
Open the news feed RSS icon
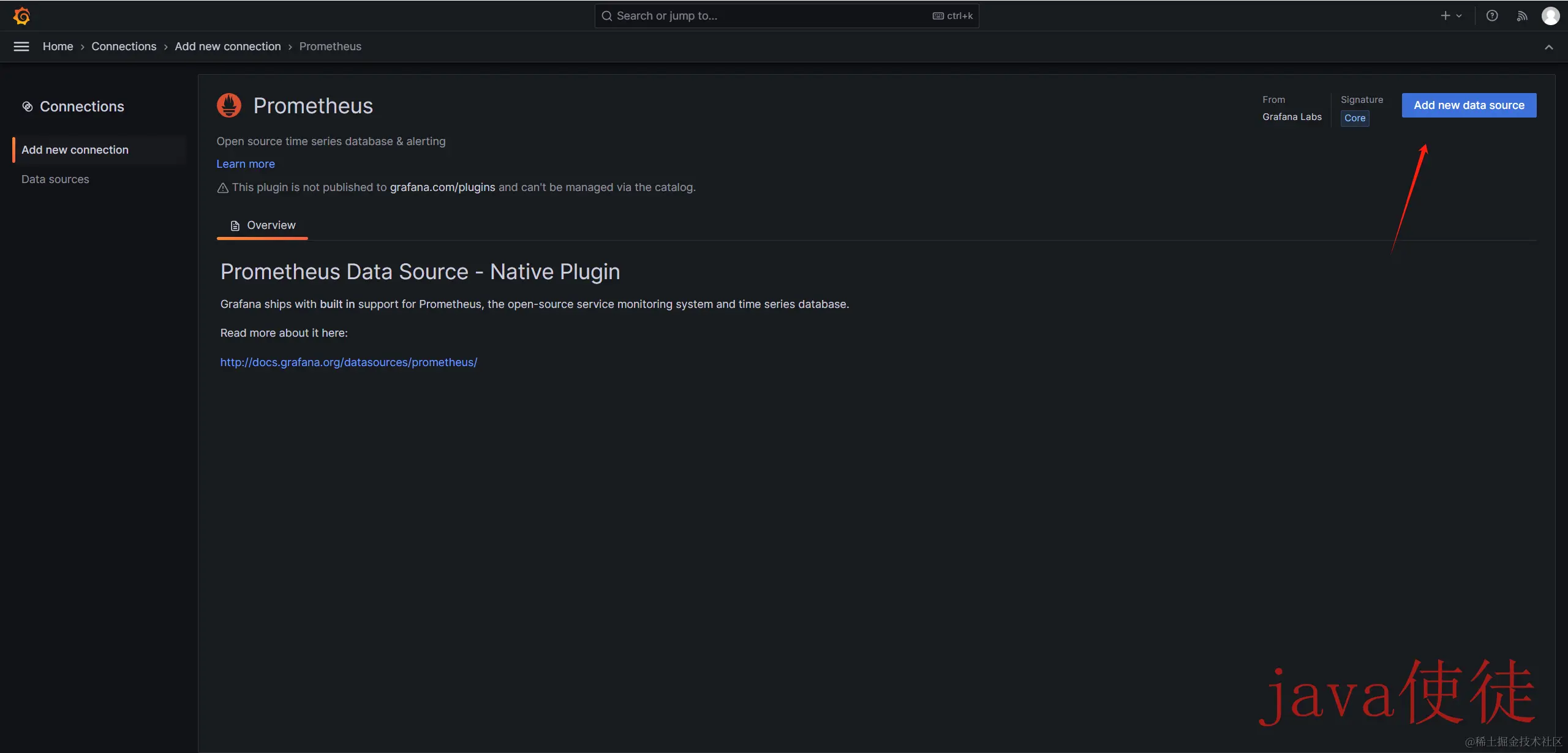tap(1522, 16)
